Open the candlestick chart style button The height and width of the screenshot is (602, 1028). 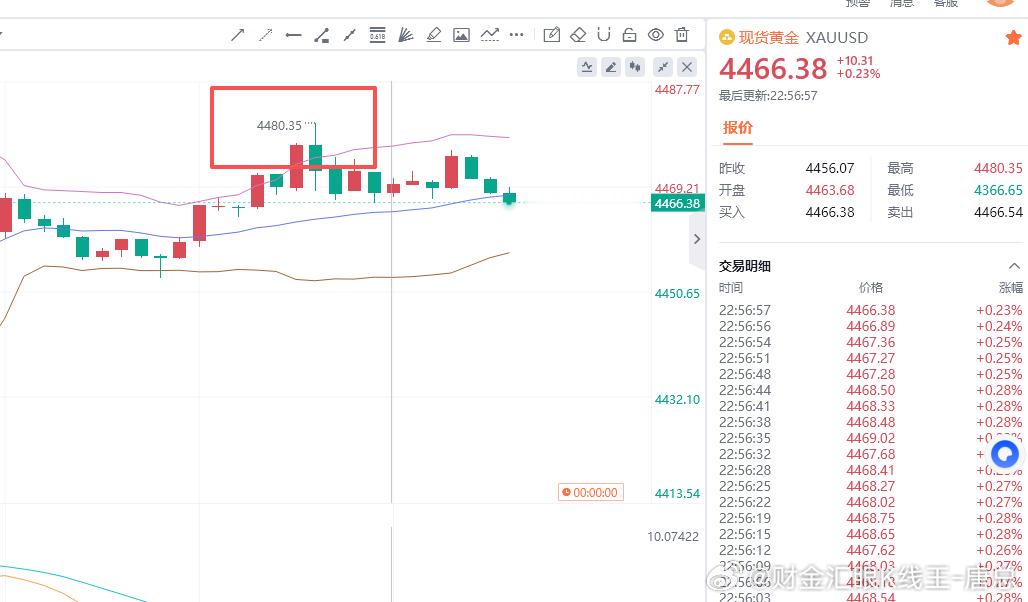click(x=635, y=67)
